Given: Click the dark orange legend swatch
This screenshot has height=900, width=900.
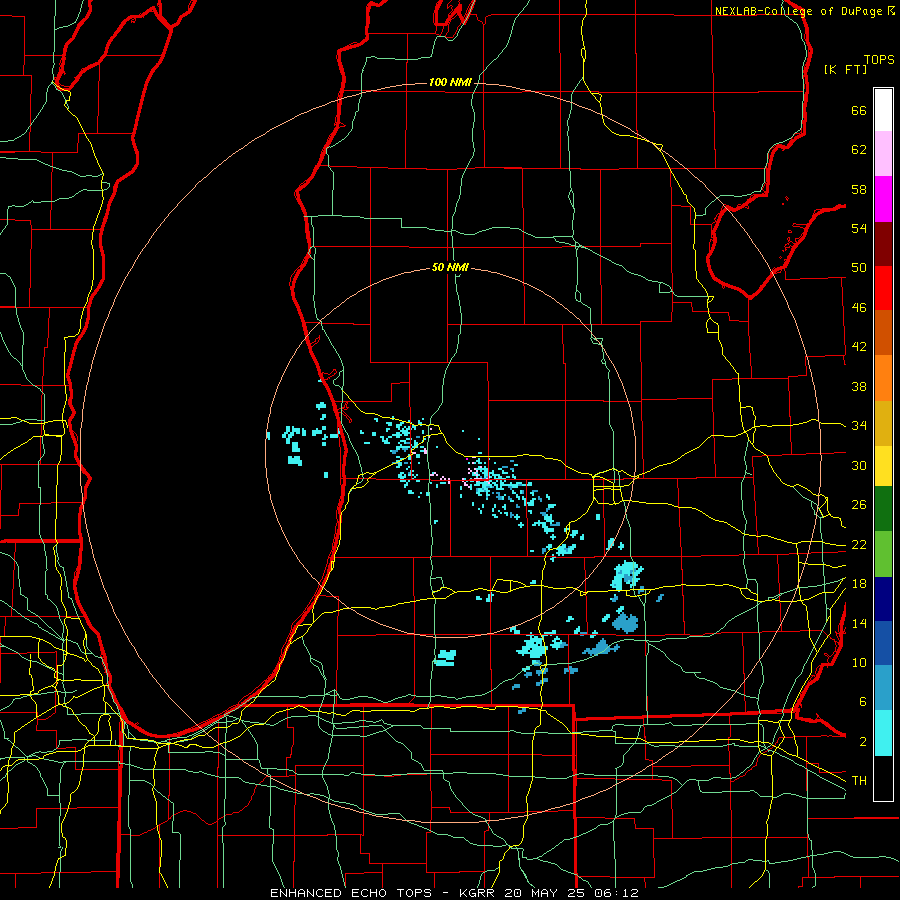Looking at the screenshot, I should point(883,332).
